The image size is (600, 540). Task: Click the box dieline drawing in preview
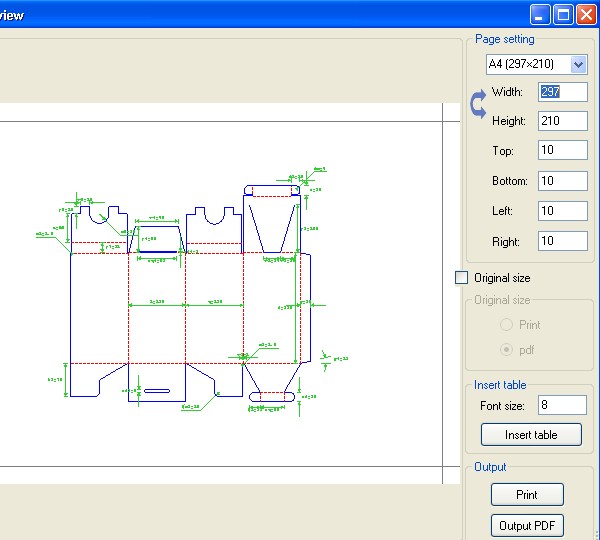pos(191,291)
